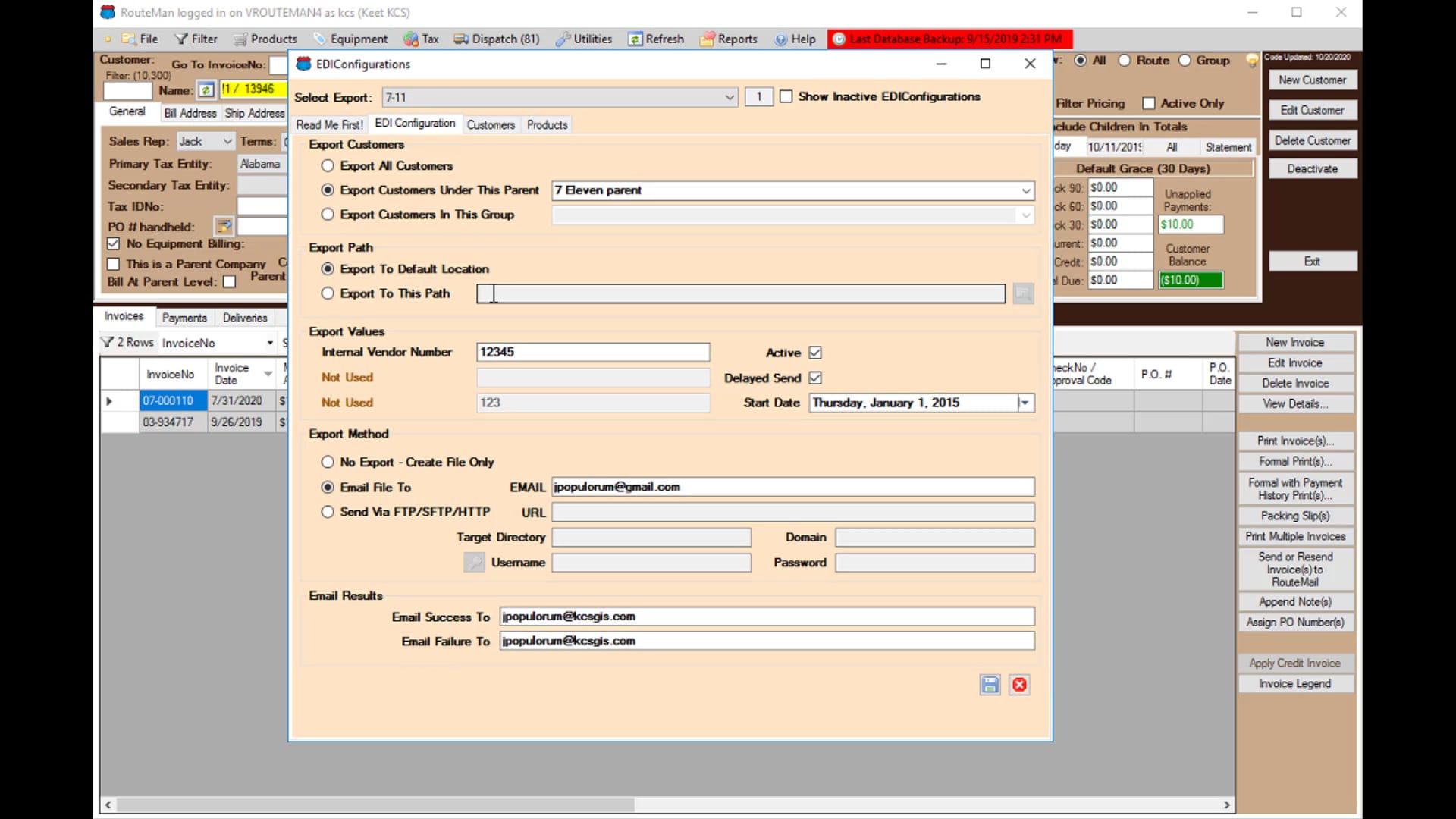Enable Show Inactive EDIConfigurations checkbox

click(786, 96)
